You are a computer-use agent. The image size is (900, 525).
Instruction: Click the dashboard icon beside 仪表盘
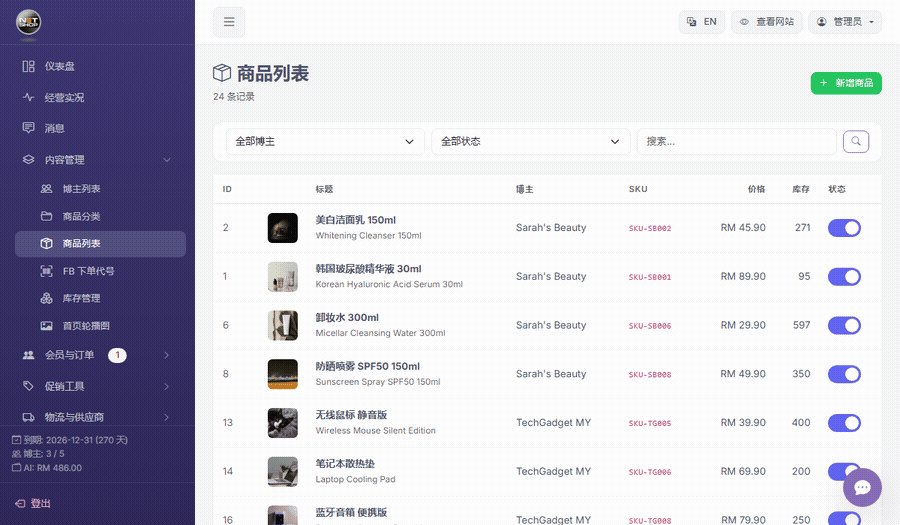28,67
